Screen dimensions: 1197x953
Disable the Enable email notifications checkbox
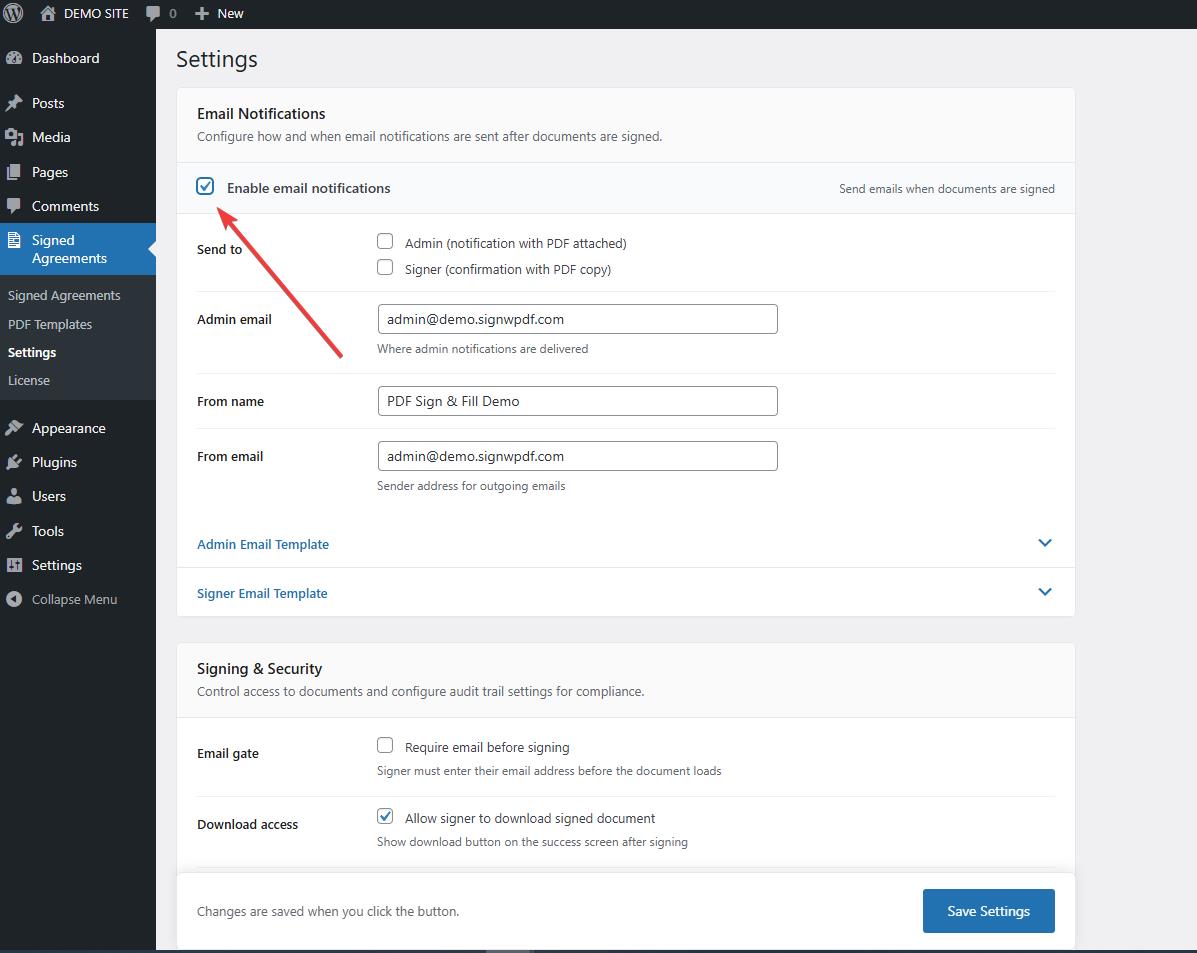click(205, 186)
